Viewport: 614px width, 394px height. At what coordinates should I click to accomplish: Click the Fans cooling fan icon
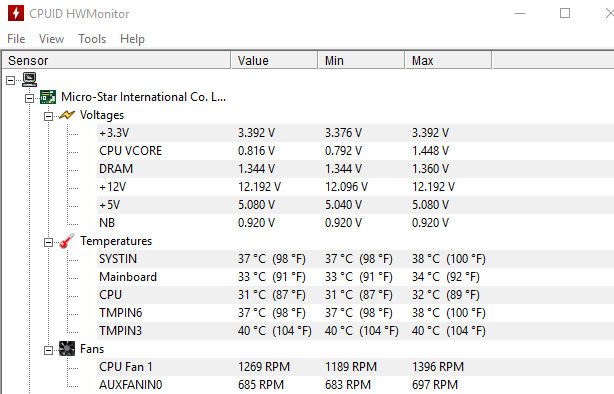point(67,349)
